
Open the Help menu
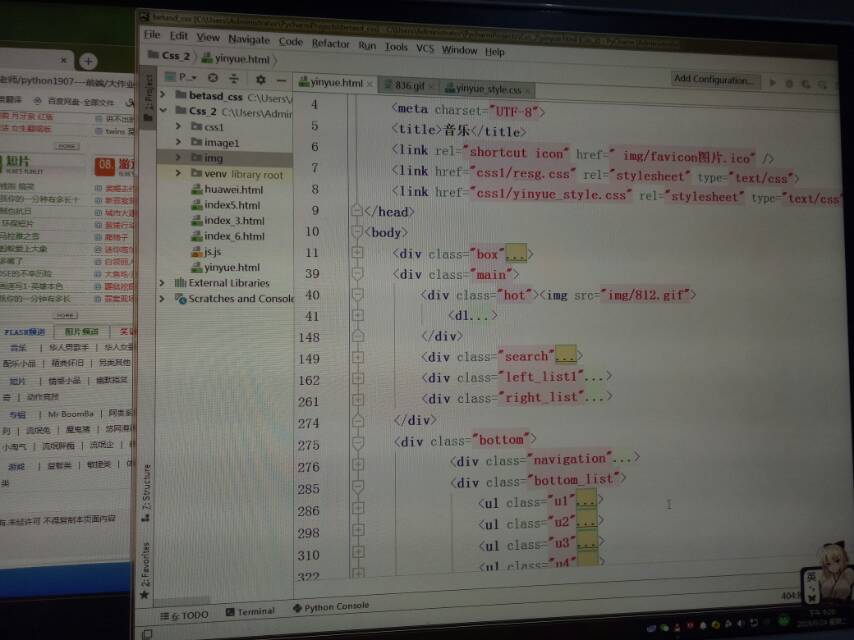click(495, 52)
